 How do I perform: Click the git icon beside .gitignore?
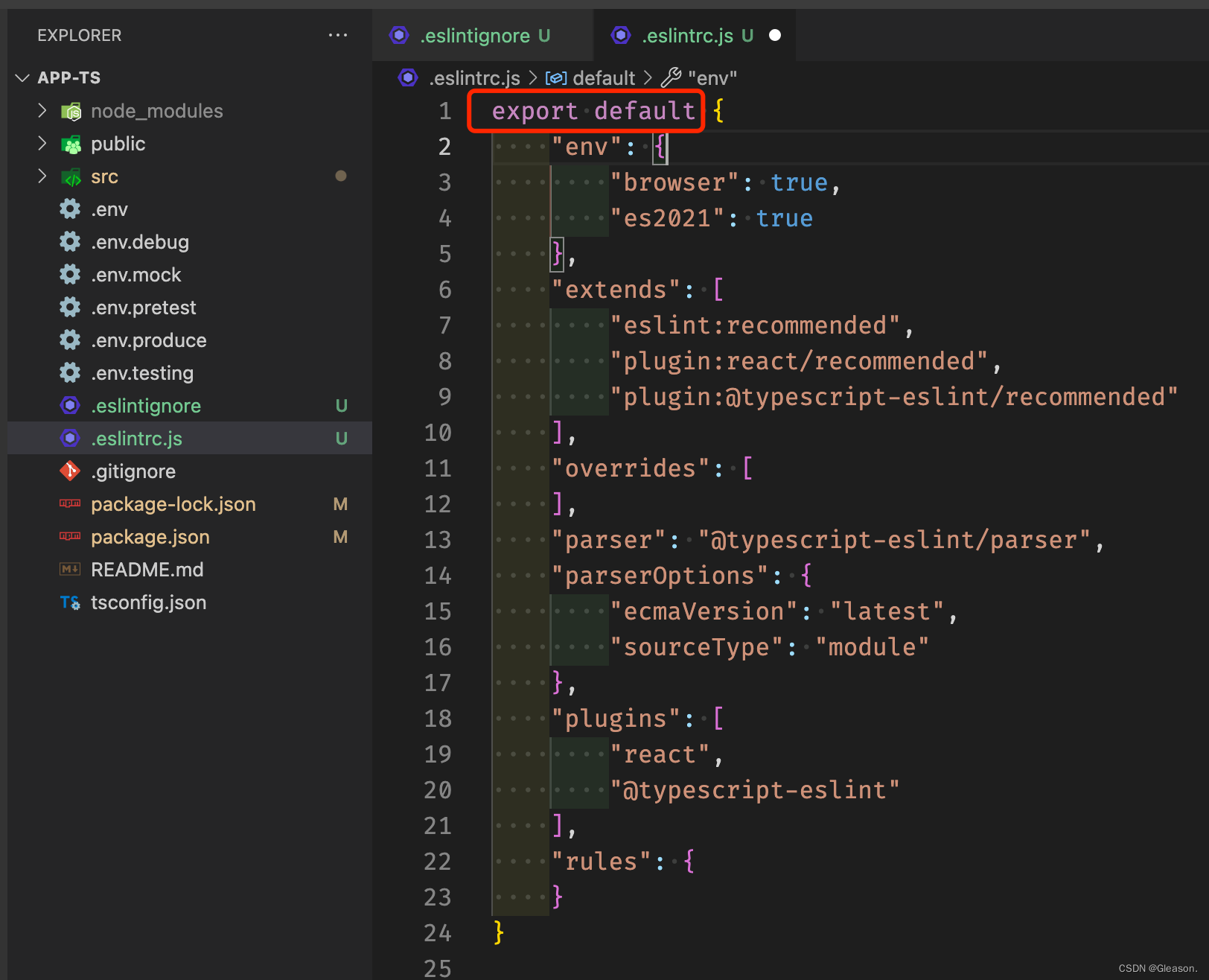click(70, 471)
